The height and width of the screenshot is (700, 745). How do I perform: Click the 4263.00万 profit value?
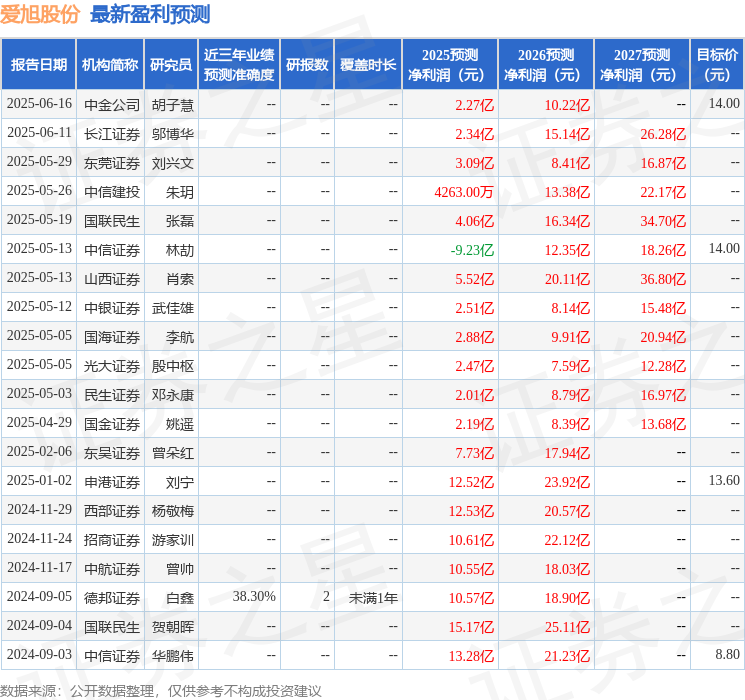point(464,192)
